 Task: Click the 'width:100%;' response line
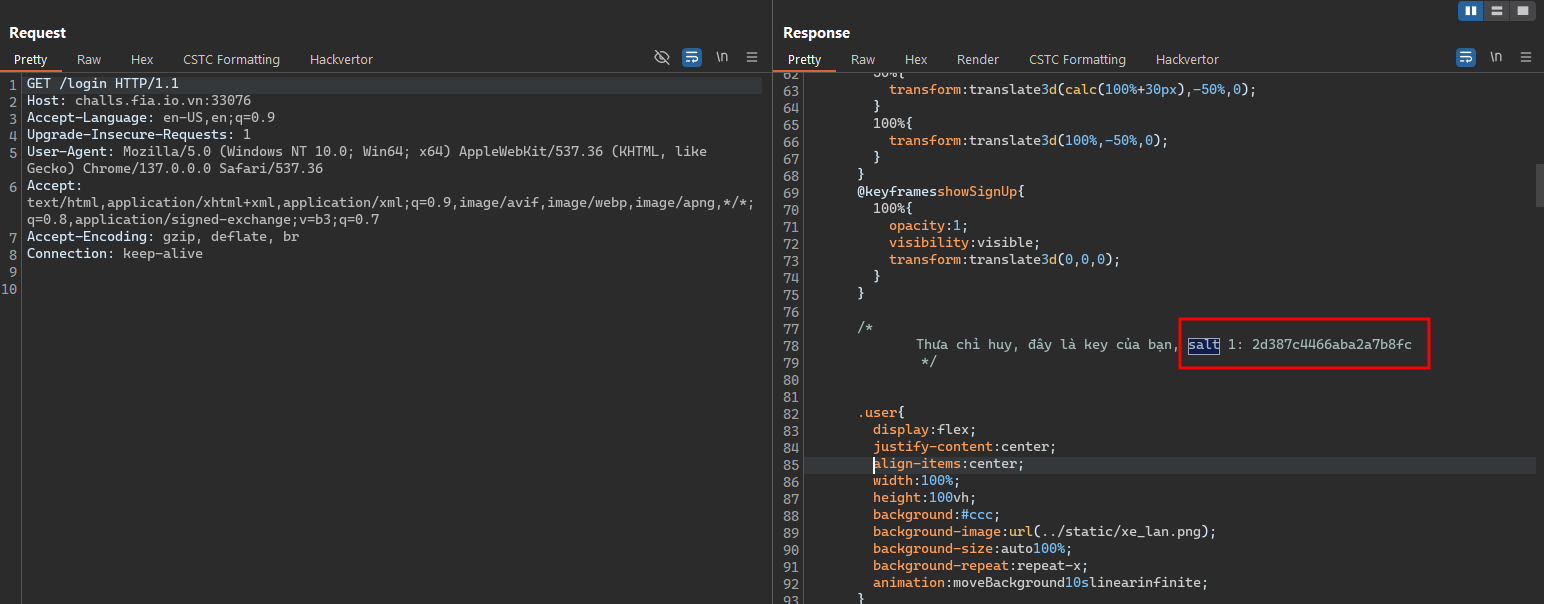click(x=917, y=482)
